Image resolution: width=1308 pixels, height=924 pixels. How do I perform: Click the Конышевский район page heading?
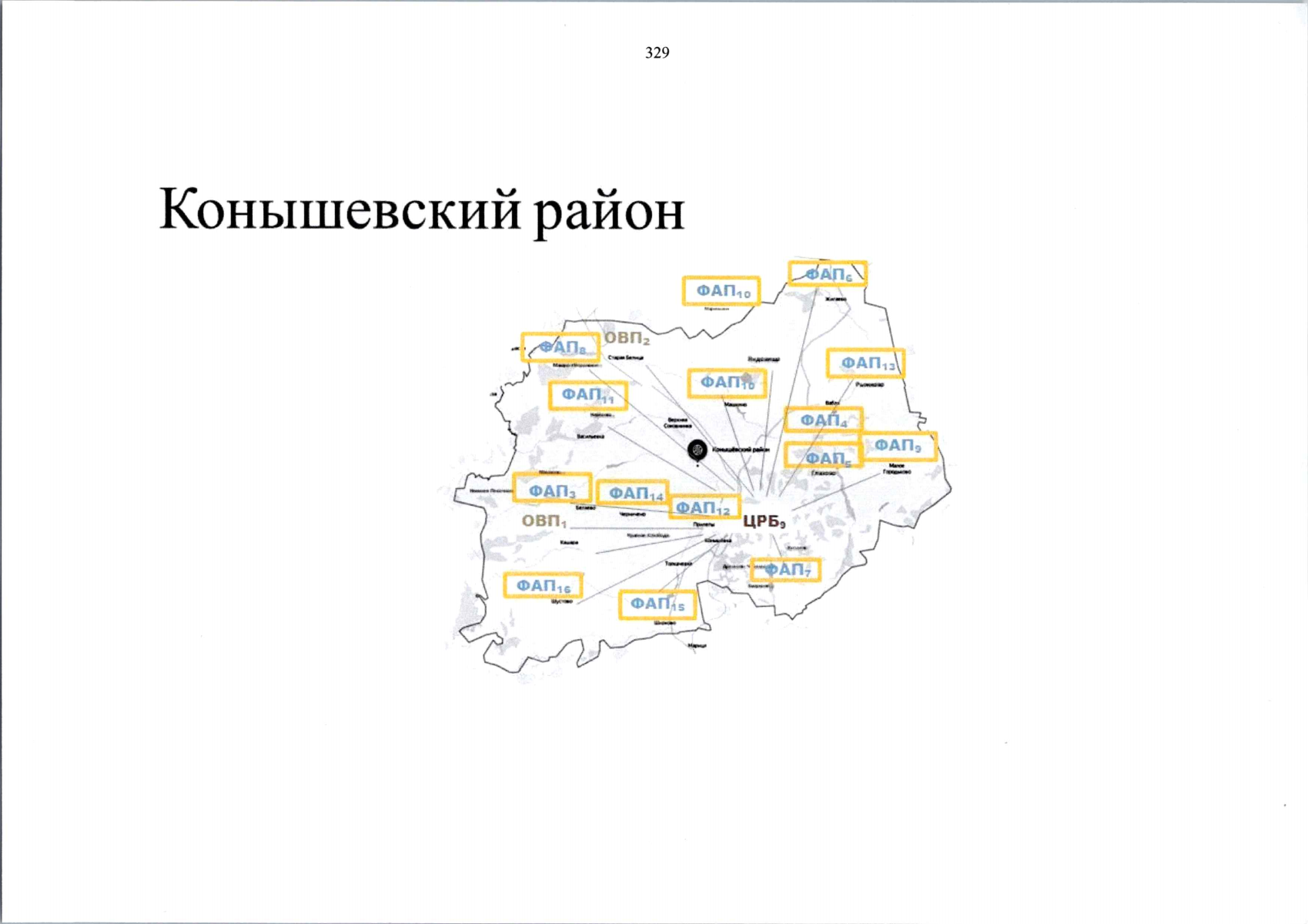click(x=422, y=210)
